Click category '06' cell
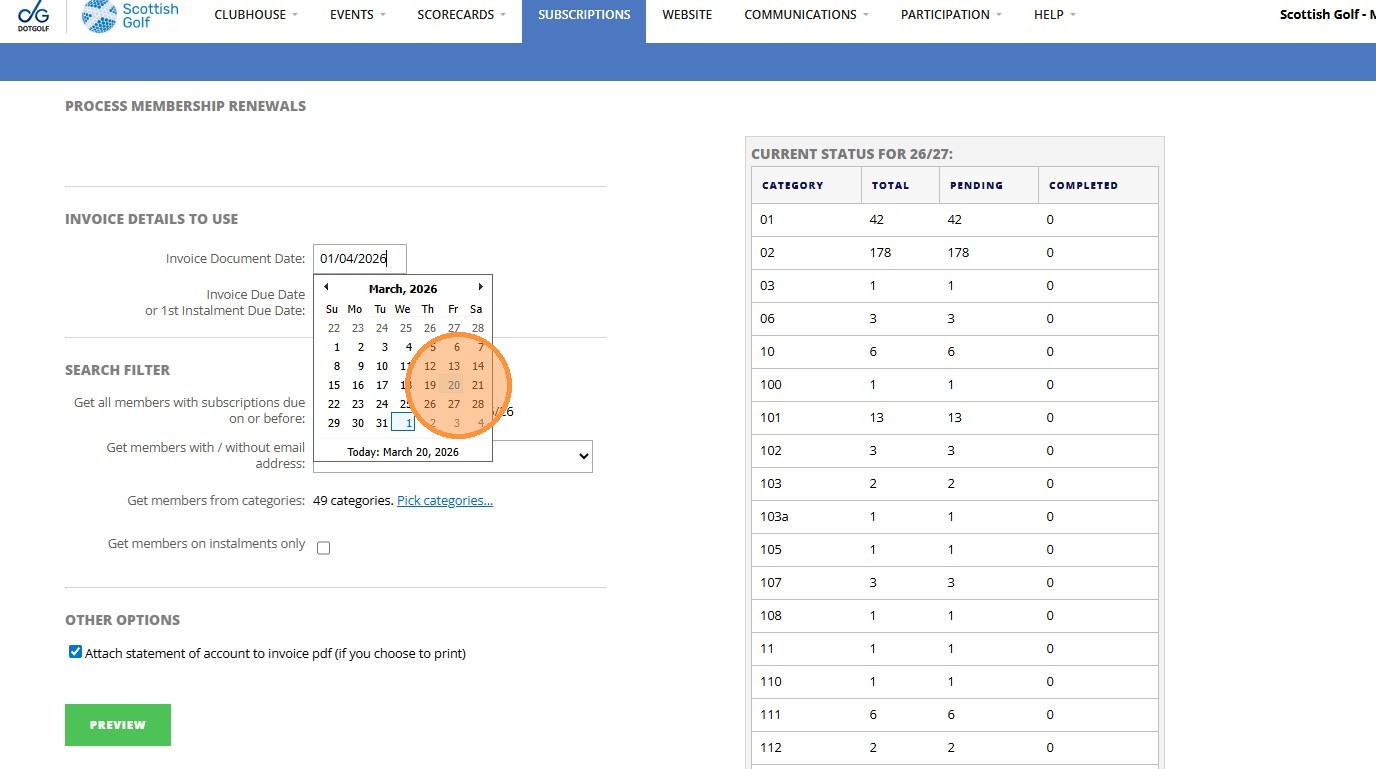 coord(806,319)
